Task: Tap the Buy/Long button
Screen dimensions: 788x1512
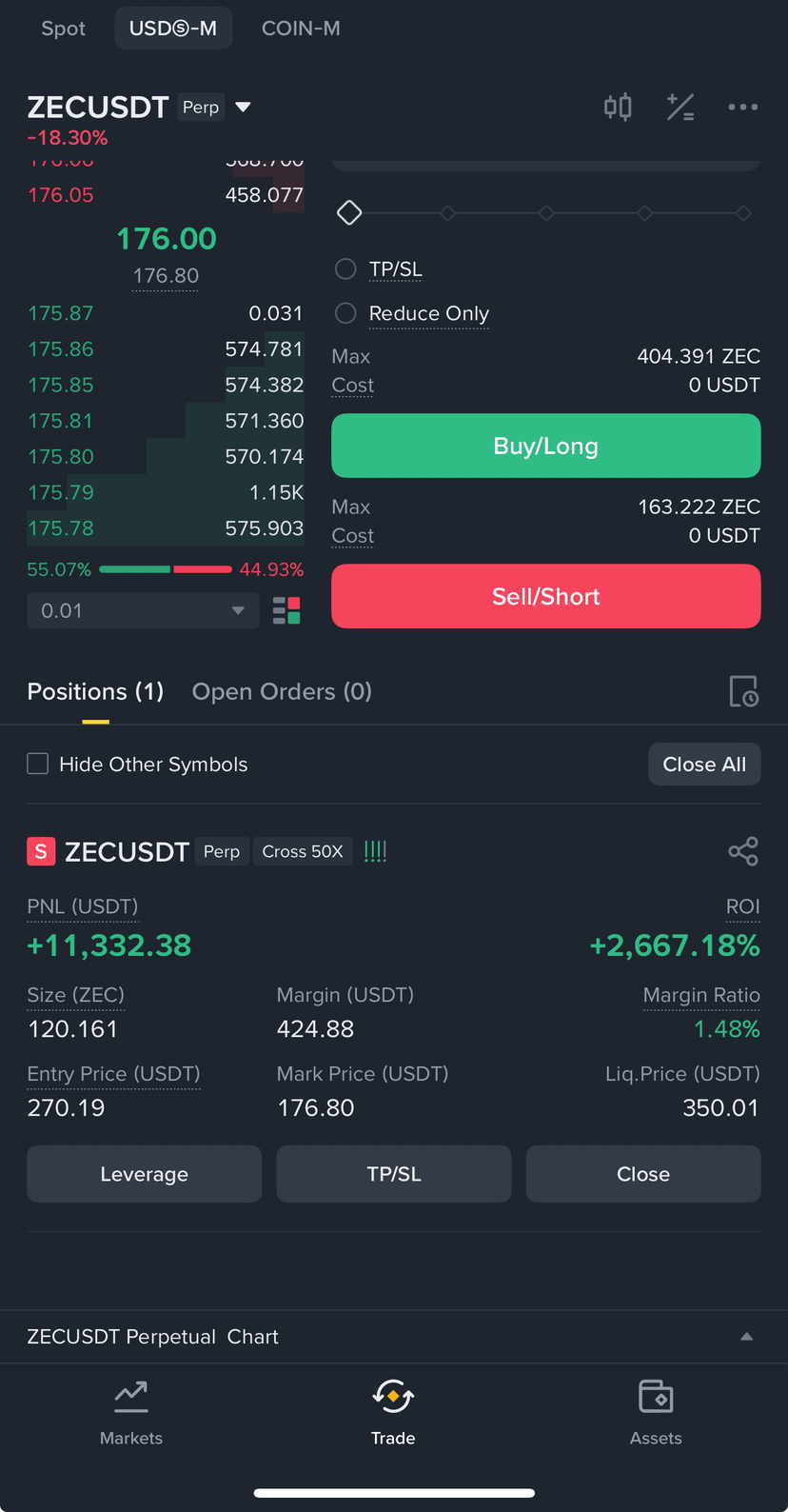Action: click(x=546, y=446)
